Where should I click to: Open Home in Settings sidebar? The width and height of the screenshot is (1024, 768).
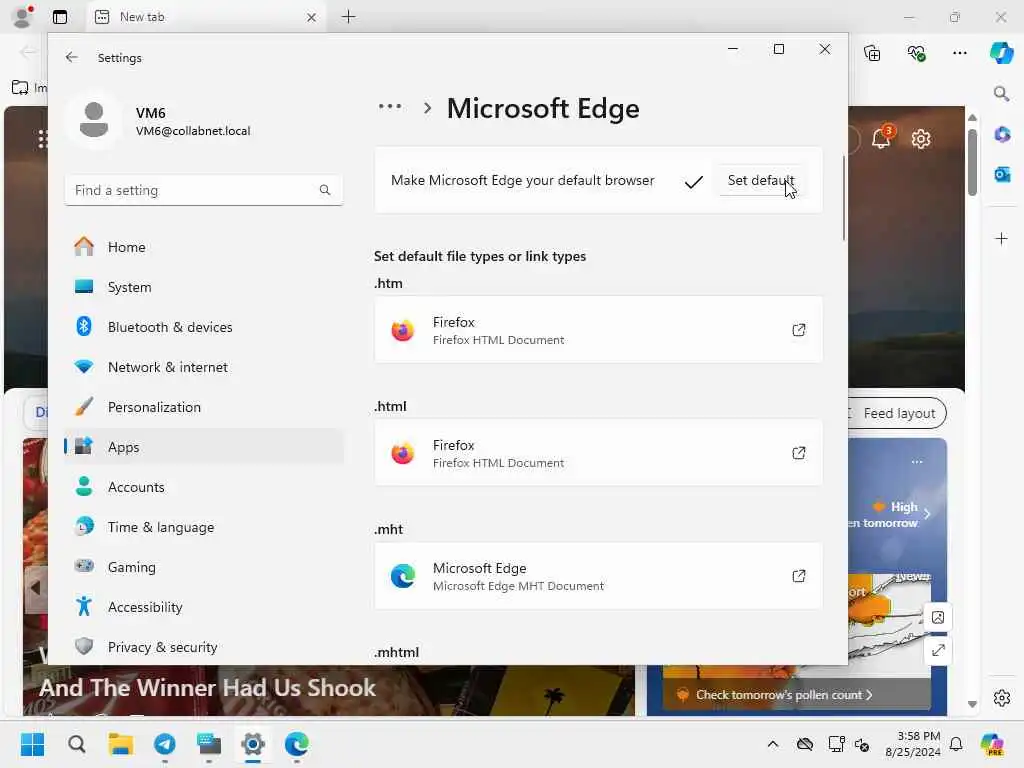204,247
